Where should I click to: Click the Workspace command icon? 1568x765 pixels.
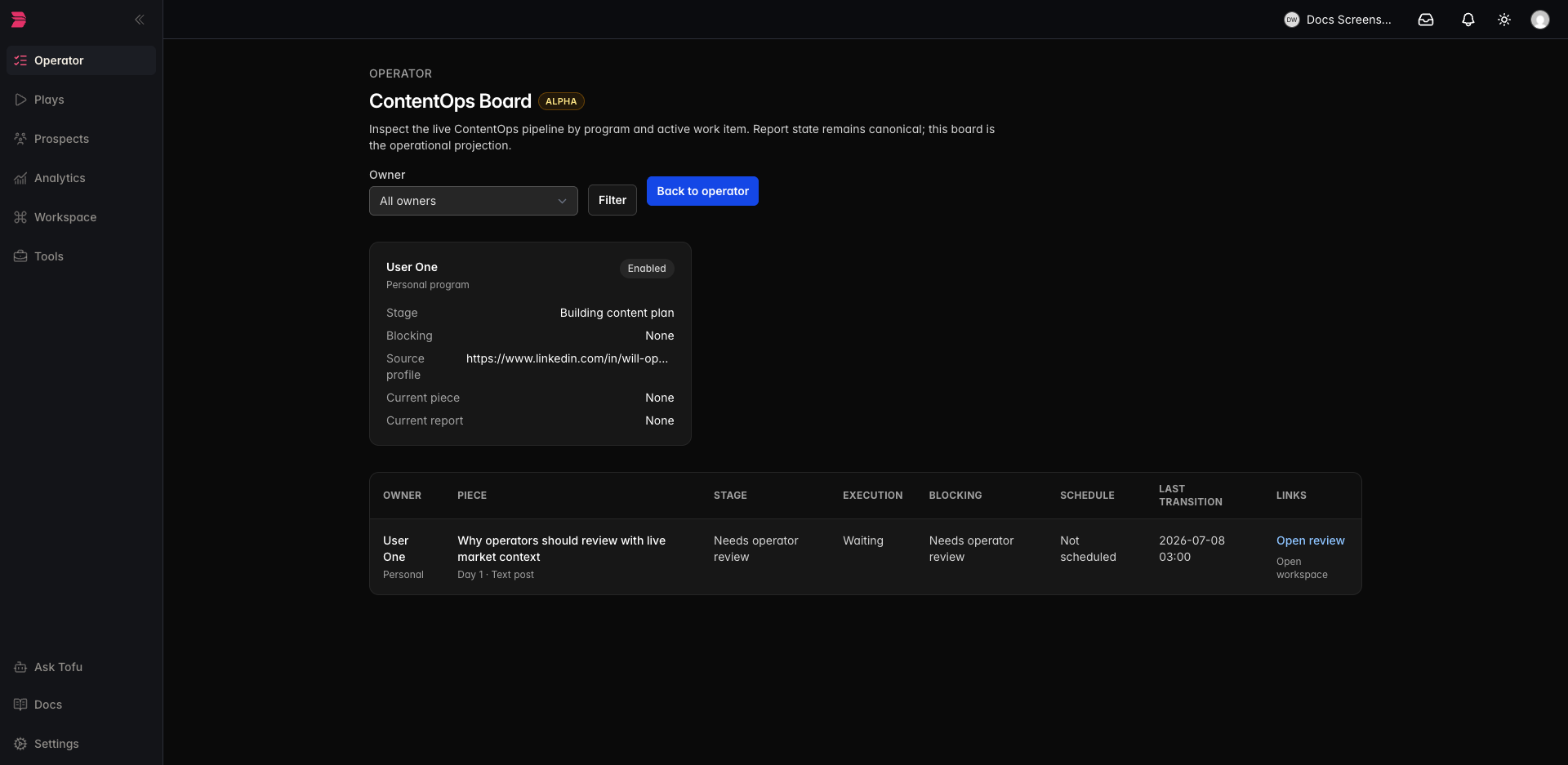point(20,217)
